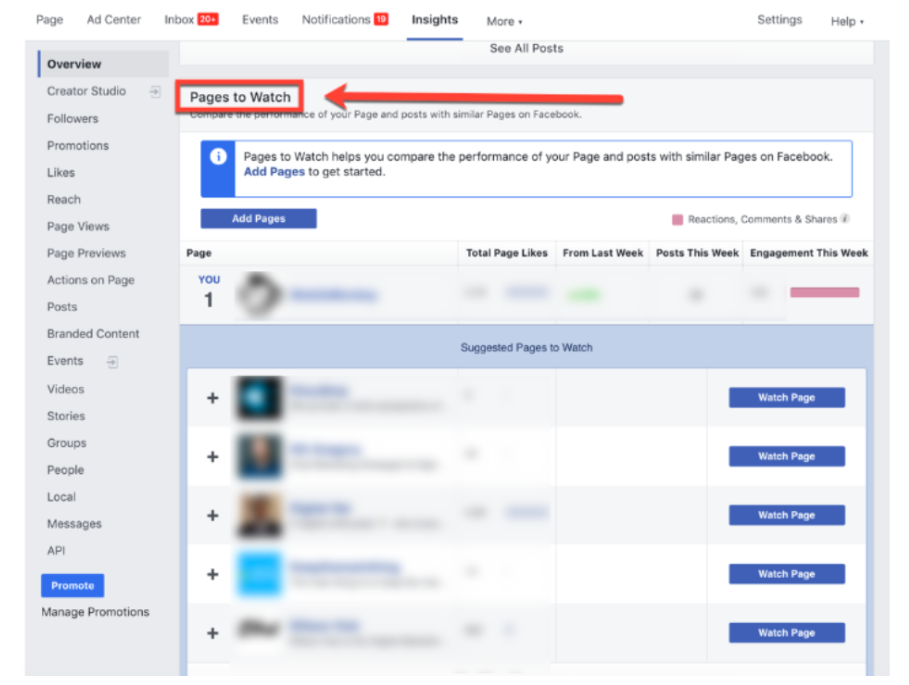Click plus icon on fifth suggested page
909x685 pixels.
coord(212,633)
